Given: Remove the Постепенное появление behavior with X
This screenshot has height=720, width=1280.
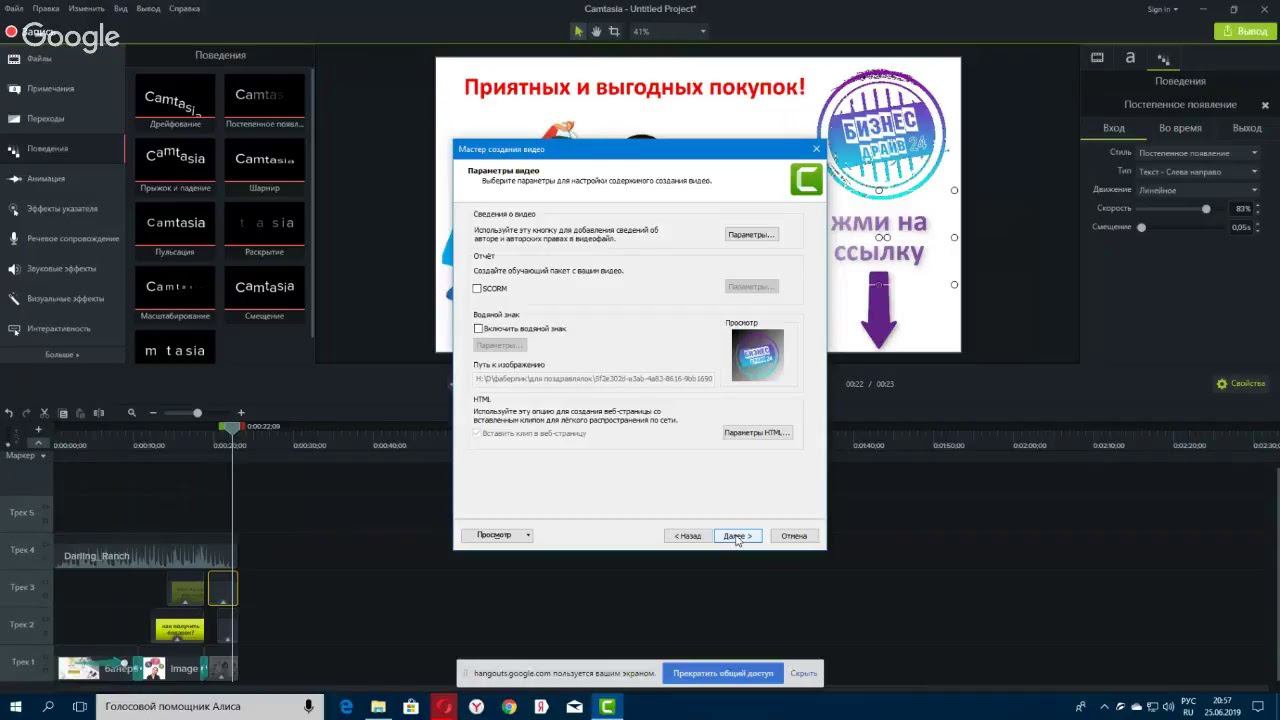Looking at the screenshot, I should point(1265,105).
